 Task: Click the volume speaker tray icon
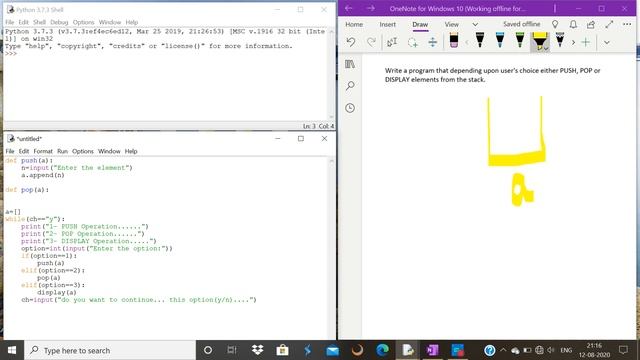click(551, 350)
